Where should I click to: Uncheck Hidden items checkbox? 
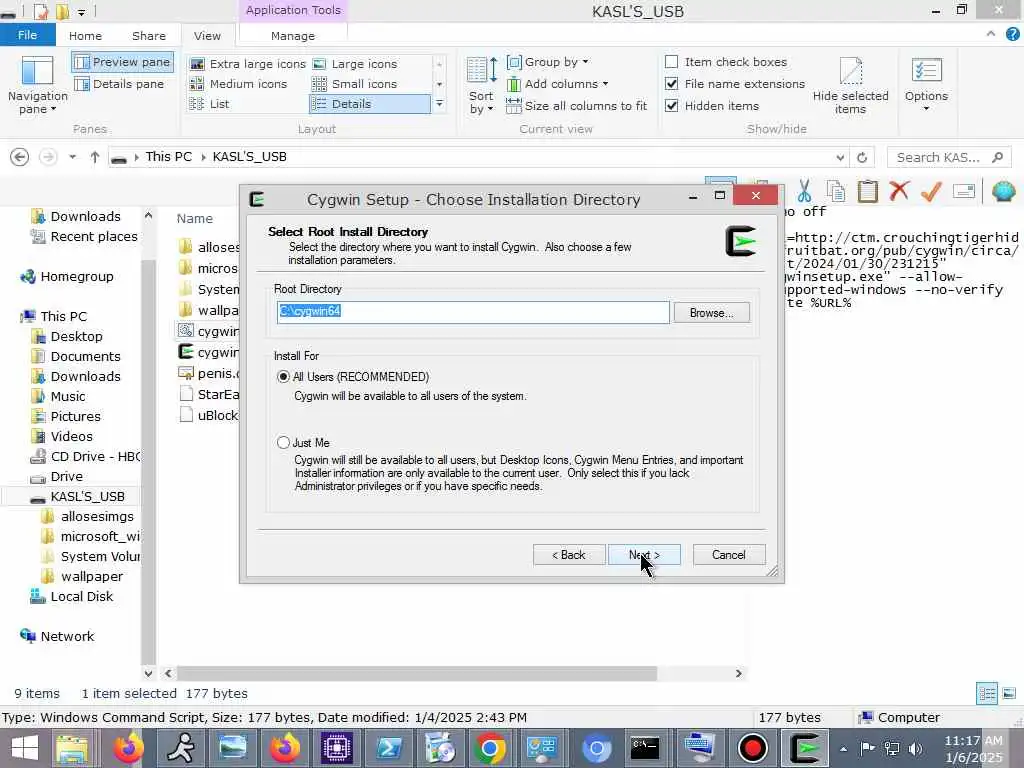671,106
